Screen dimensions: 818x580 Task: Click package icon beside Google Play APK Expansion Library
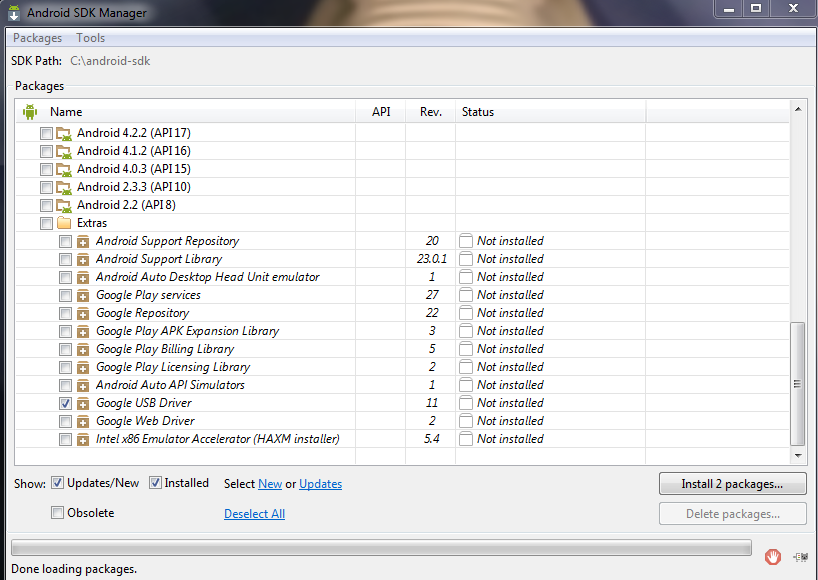(x=82, y=332)
